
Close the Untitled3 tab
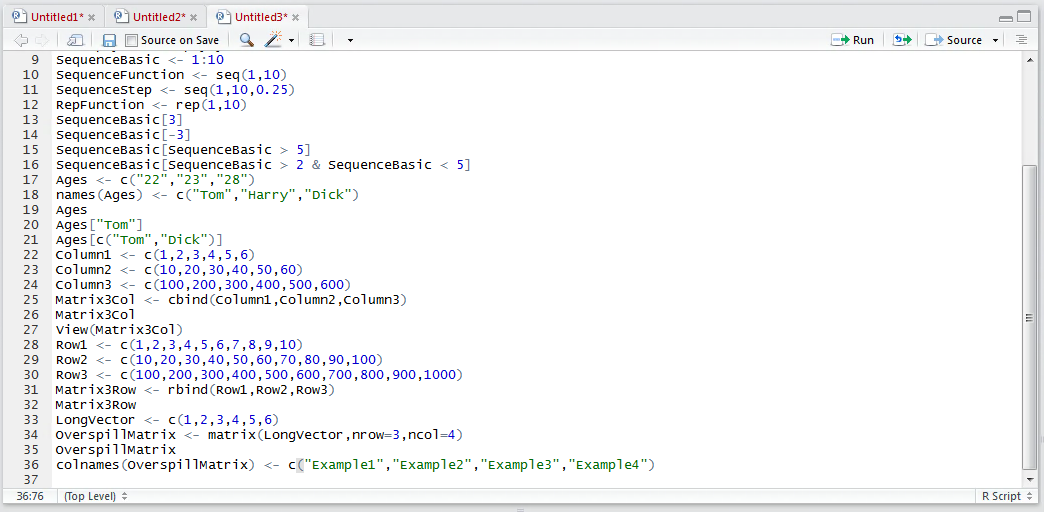296,17
